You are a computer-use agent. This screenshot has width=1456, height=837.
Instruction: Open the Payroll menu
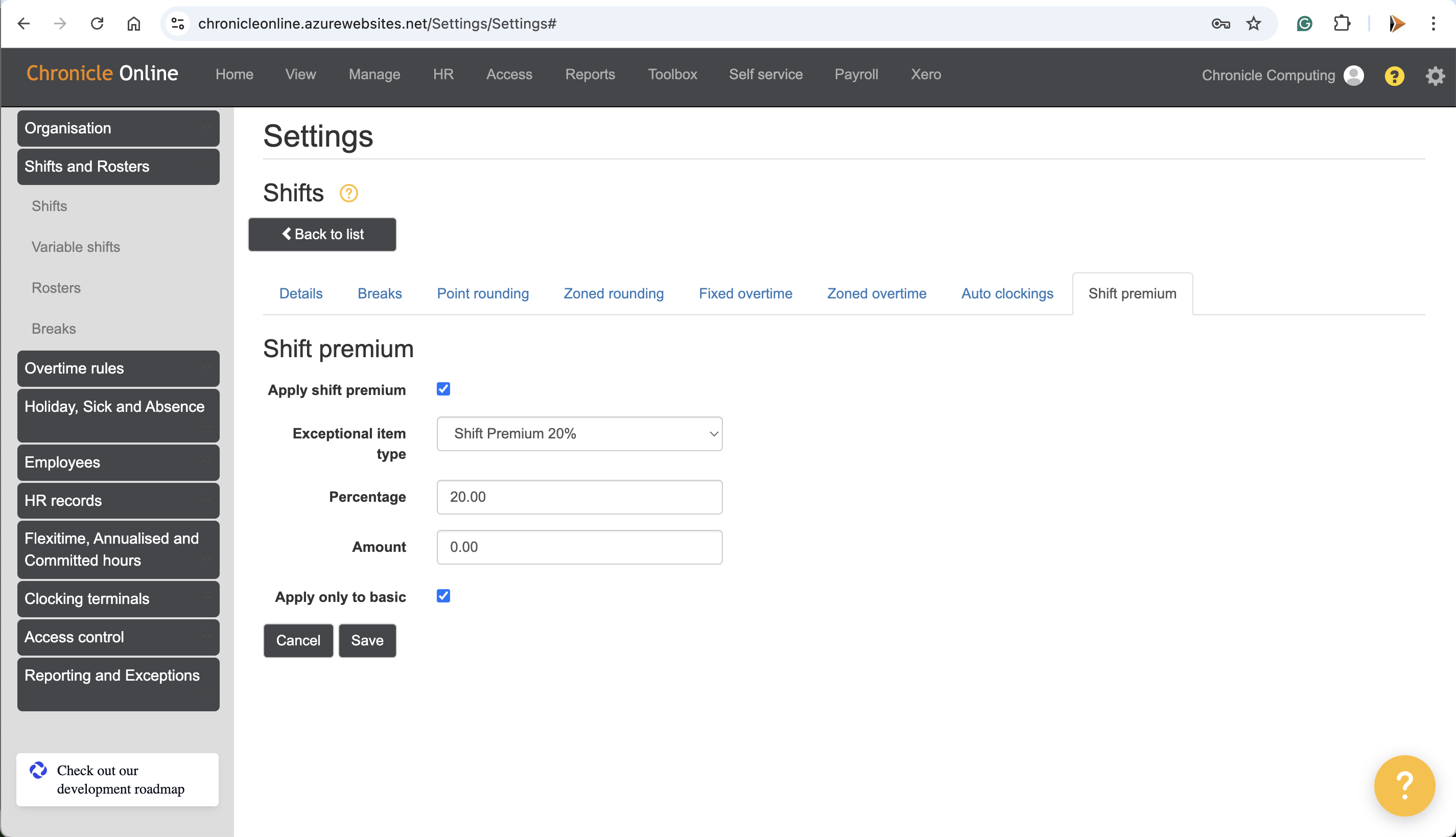pos(856,74)
